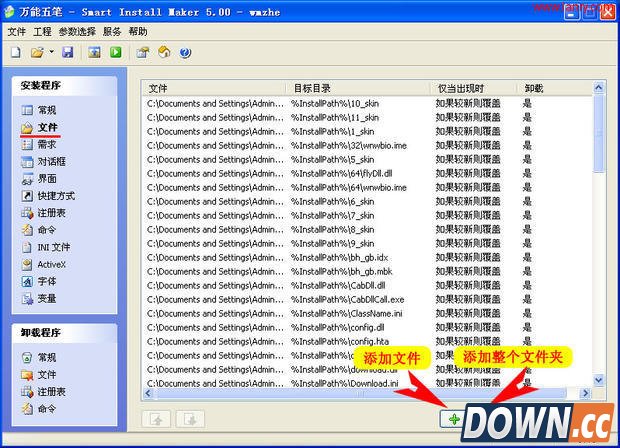Click the move down arrow button
The image size is (620, 448).
click(x=190, y=419)
